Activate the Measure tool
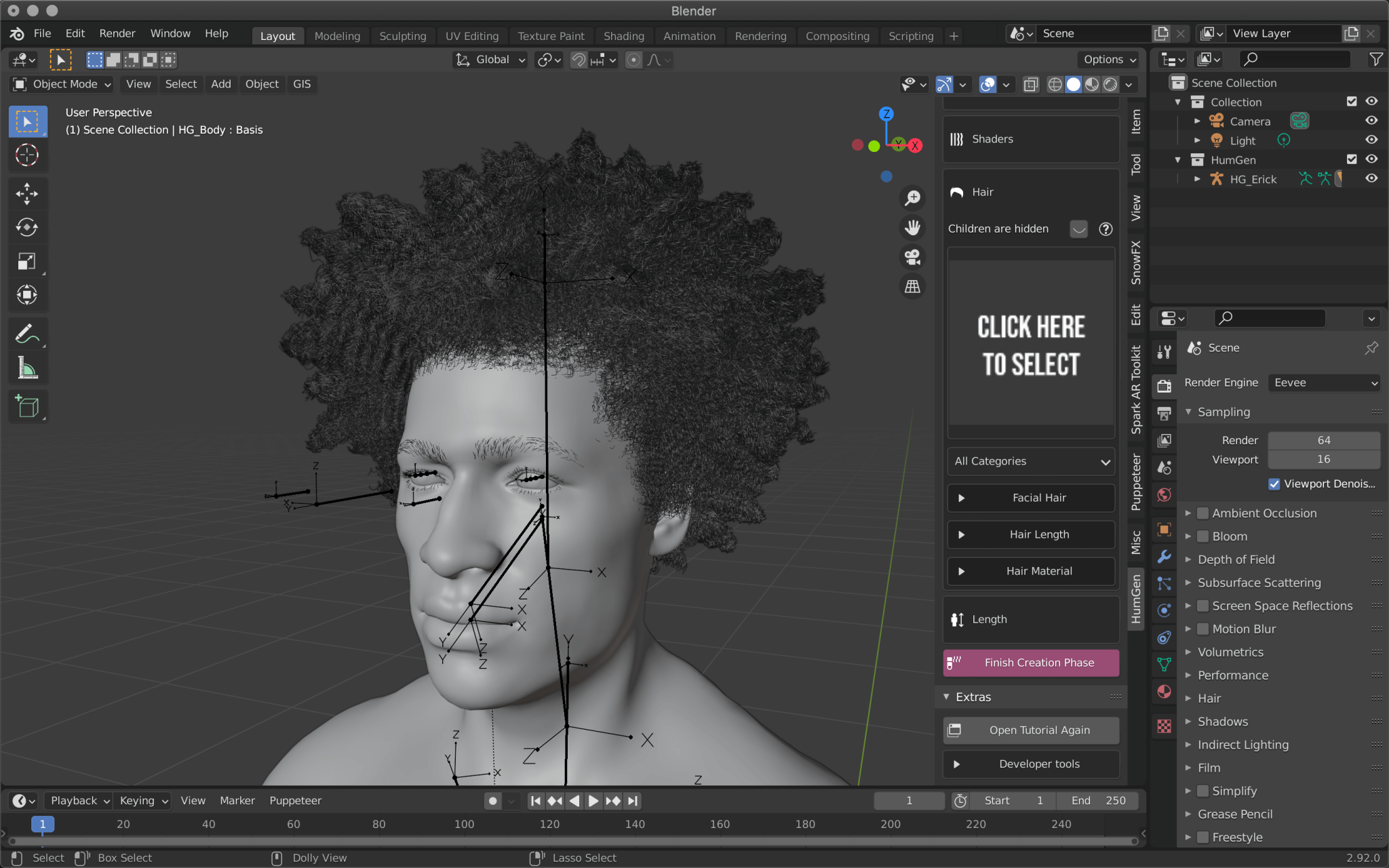This screenshot has width=1389, height=868. pyautogui.click(x=27, y=368)
